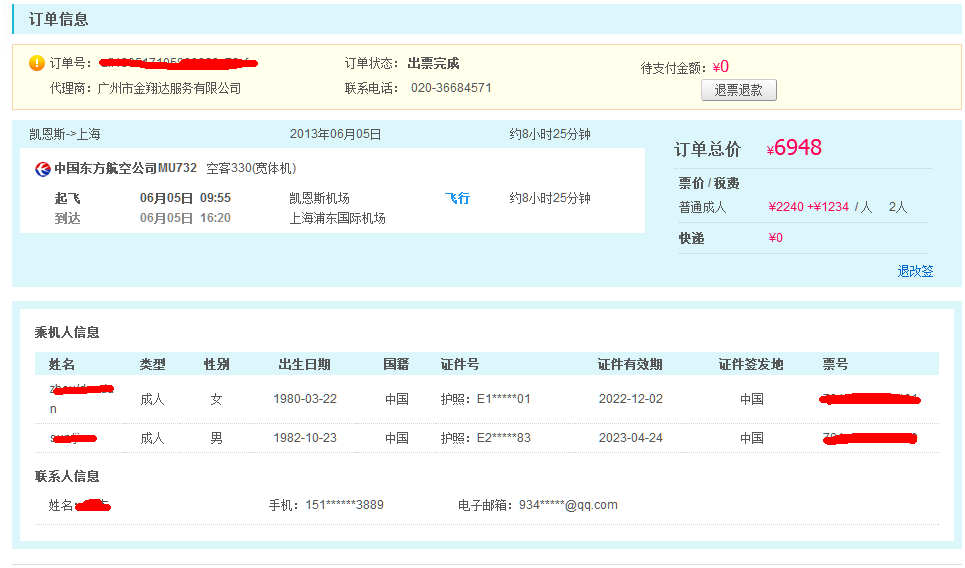
Task: Select the 证件号 column header
Action: pyautogui.click(x=459, y=364)
